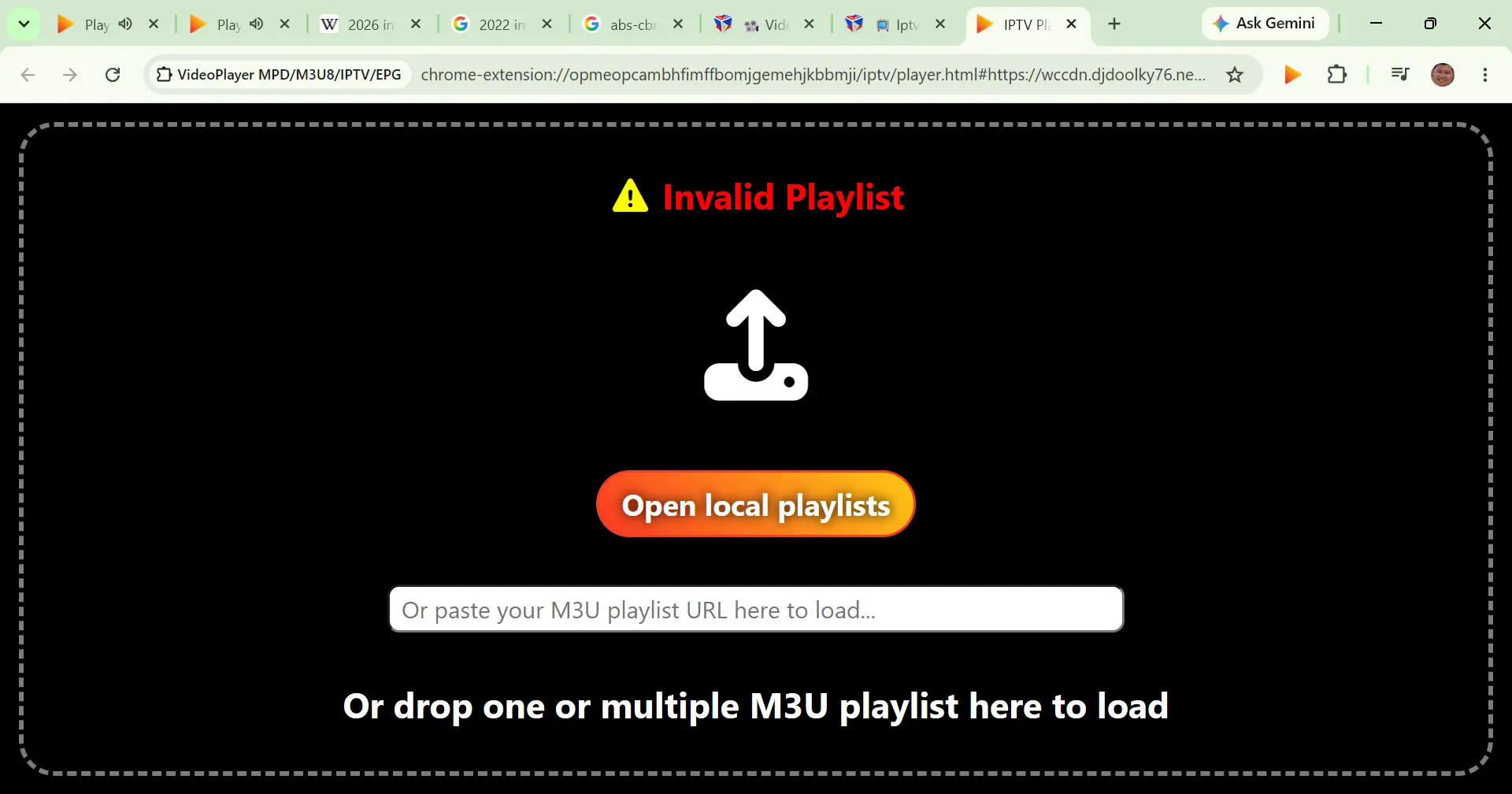The height and width of the screenshot is (794, 1512).
Task: Focus the chrome-extension URL in address bar
Action: point(813,75)
